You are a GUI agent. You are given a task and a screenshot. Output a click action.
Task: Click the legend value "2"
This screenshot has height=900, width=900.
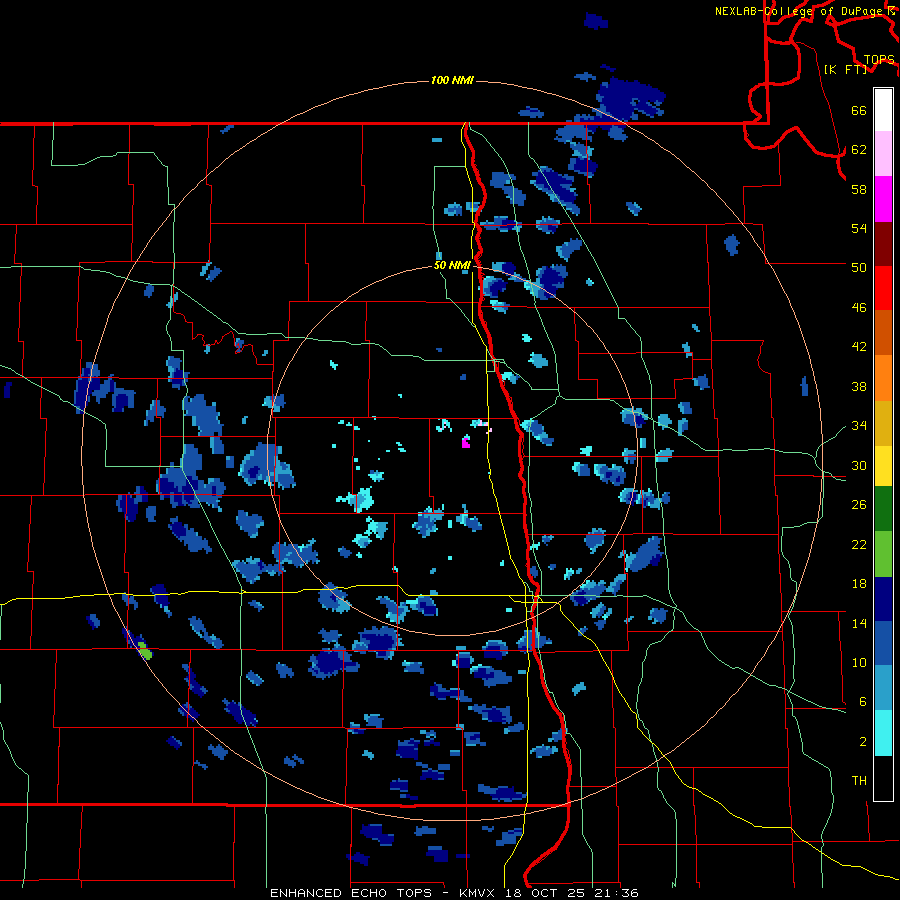[862, 742]
